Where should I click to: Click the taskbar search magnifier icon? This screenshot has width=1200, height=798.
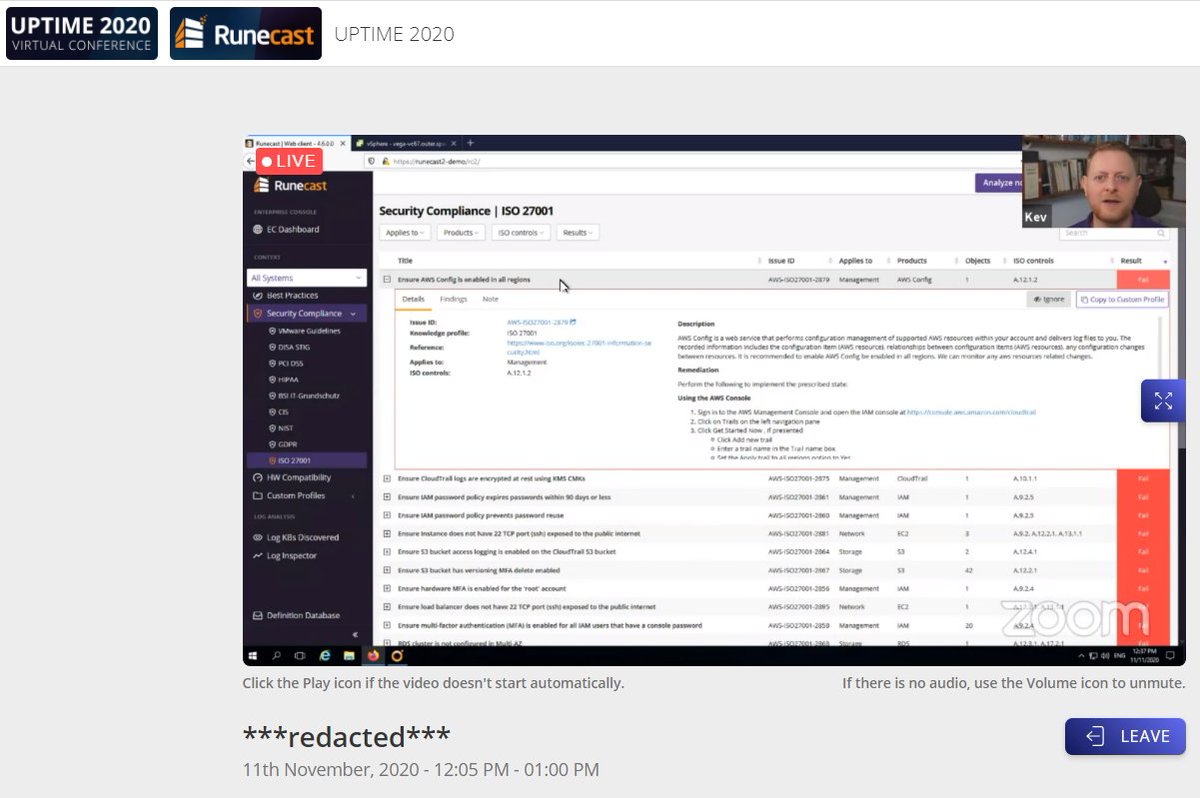277,656
